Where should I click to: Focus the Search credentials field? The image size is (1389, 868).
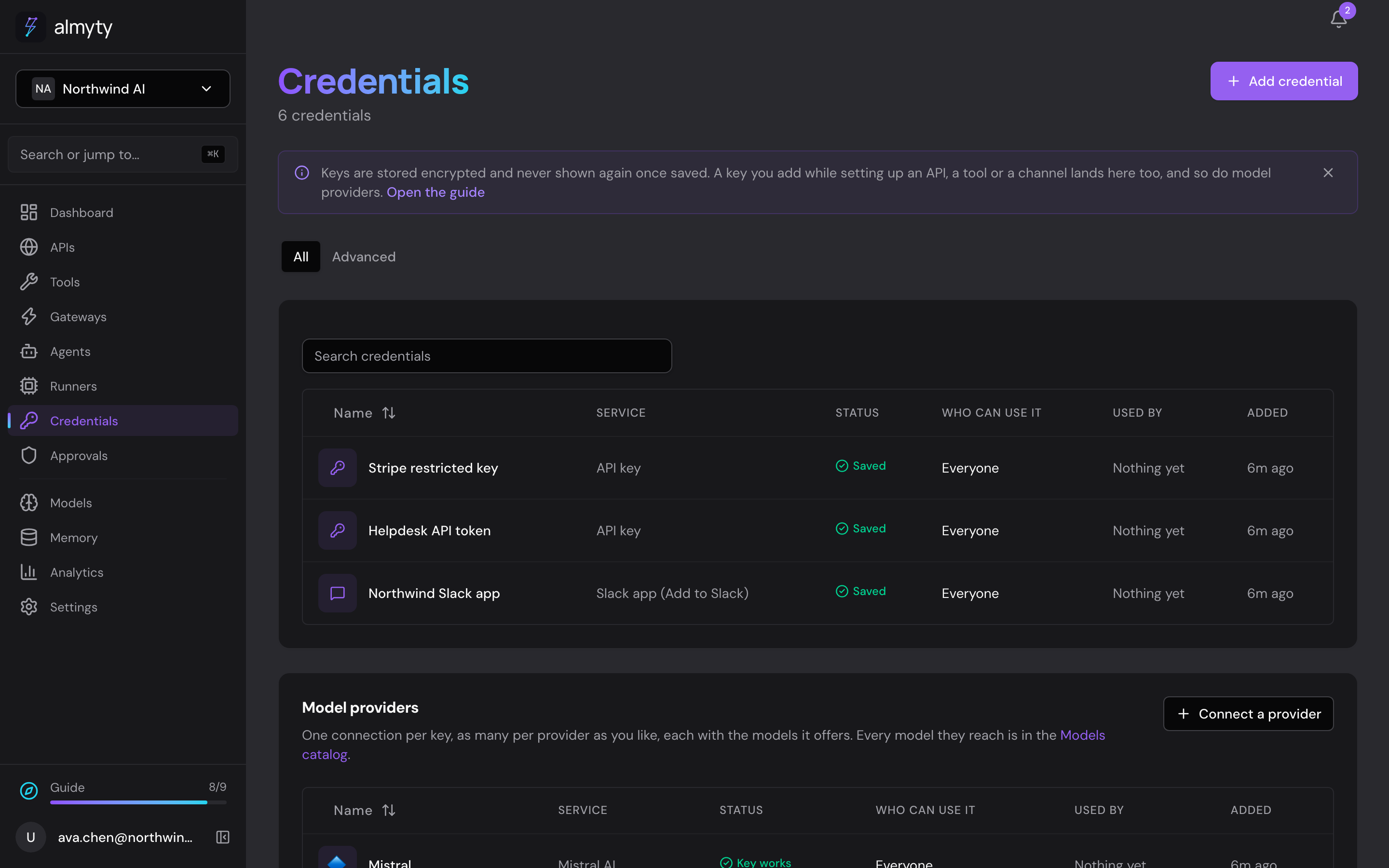click(x=487, y=356)
